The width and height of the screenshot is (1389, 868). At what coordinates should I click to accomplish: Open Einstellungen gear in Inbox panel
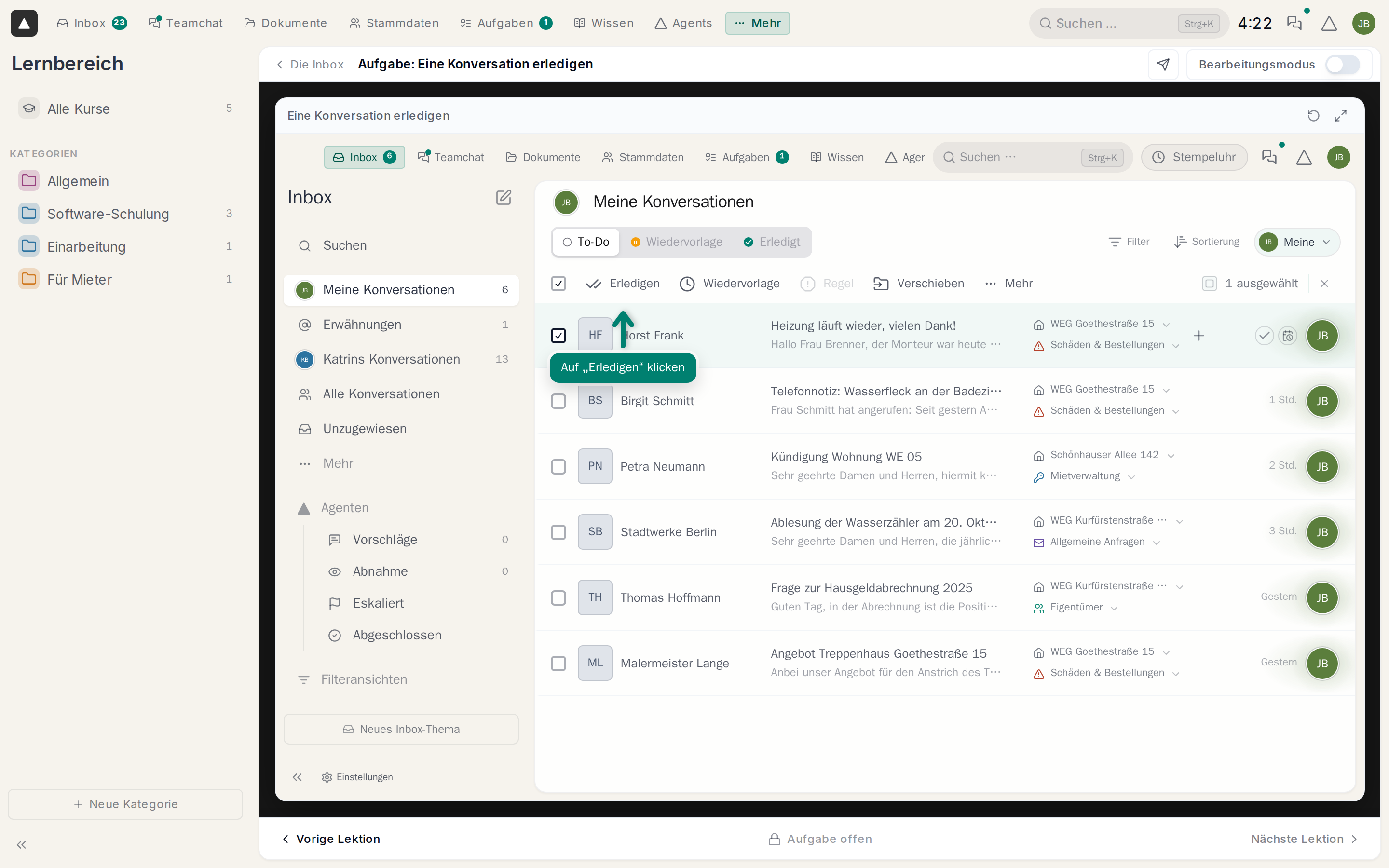[x=357, y=777]
